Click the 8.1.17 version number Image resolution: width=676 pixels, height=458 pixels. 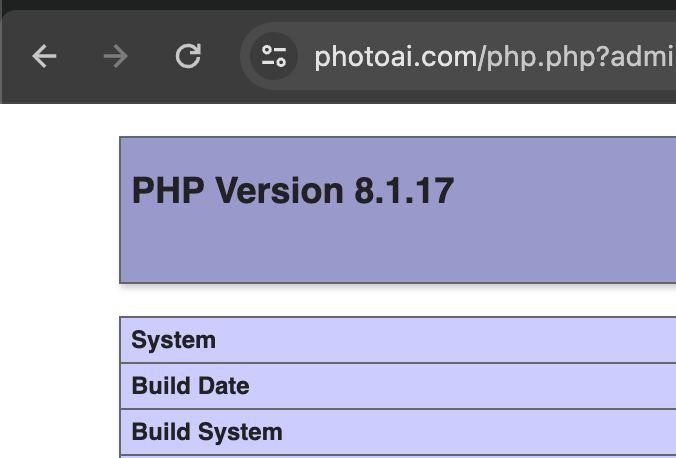pos(404,191)
